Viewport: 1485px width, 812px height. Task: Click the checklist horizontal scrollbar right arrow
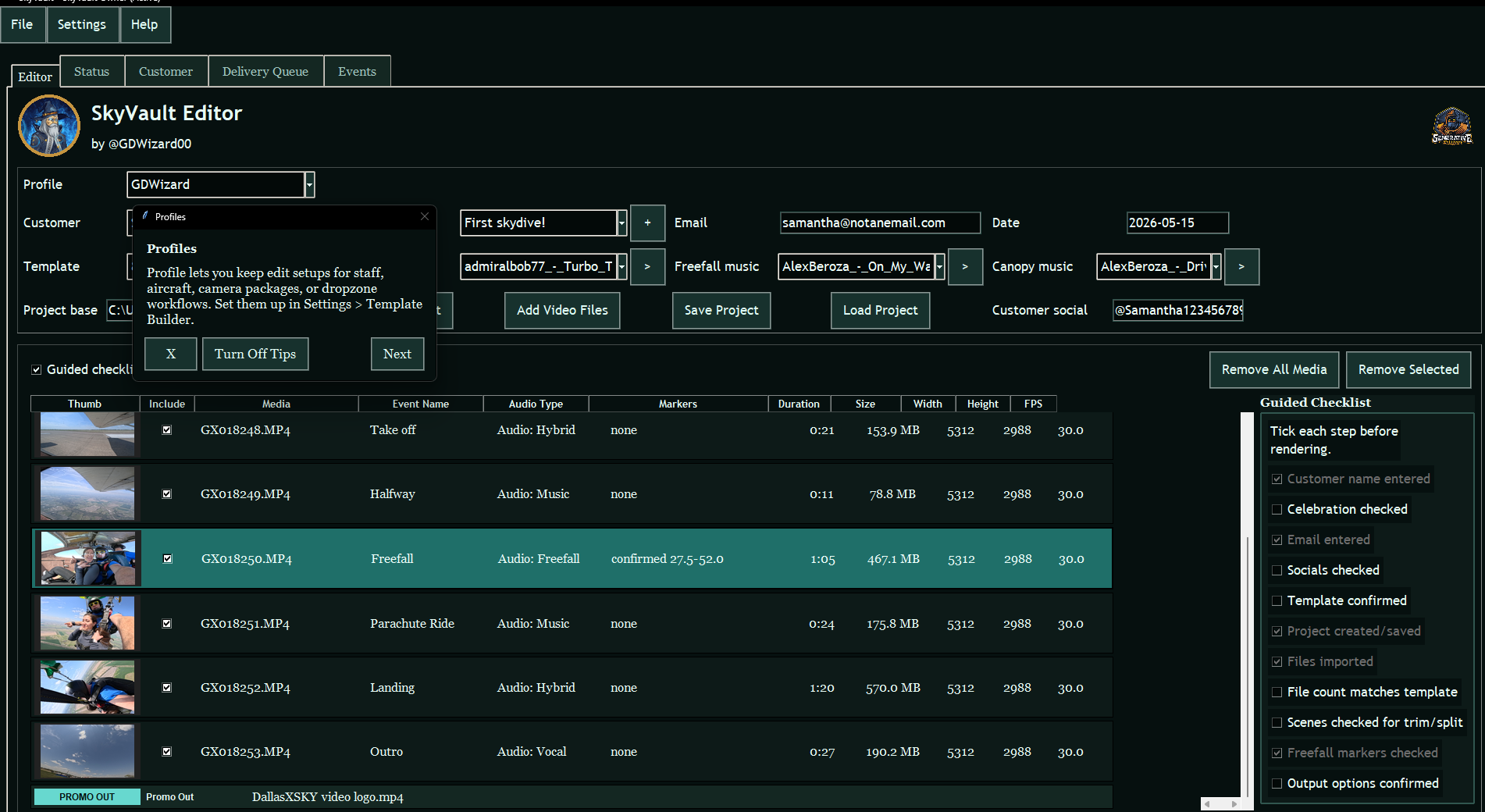[x=1234, y=803]
